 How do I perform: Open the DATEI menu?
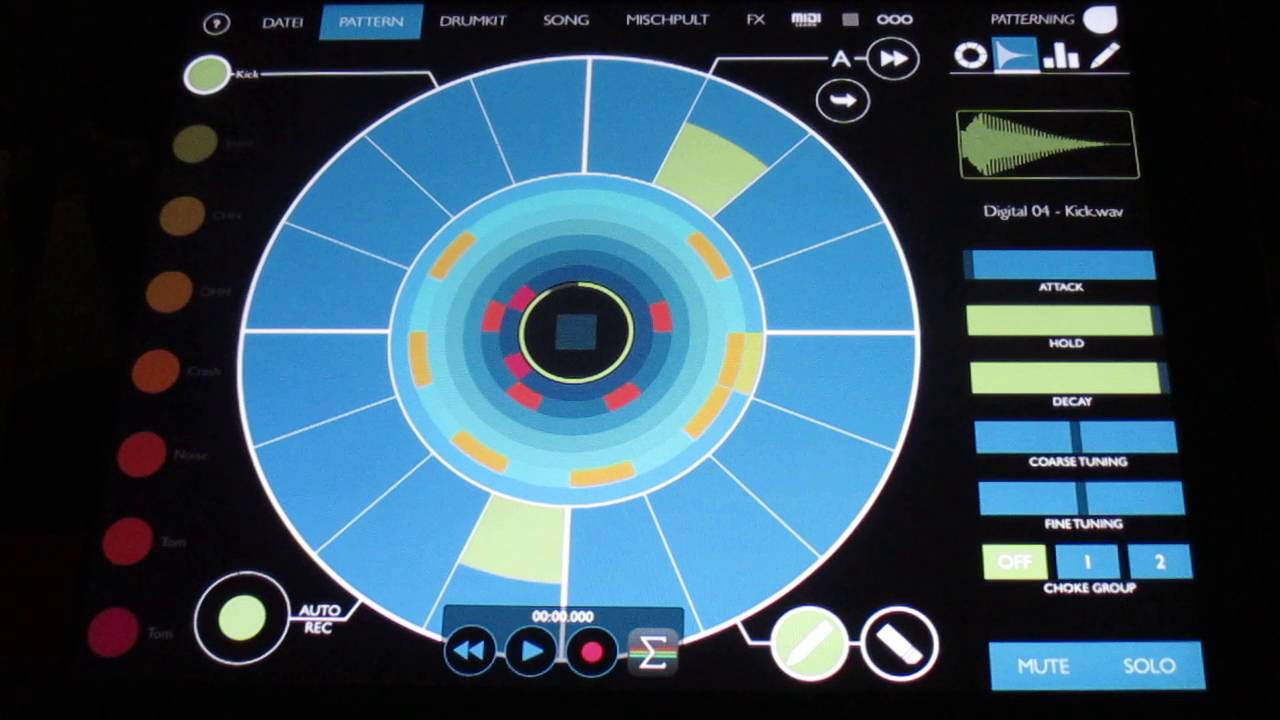[x=283, y=22]
